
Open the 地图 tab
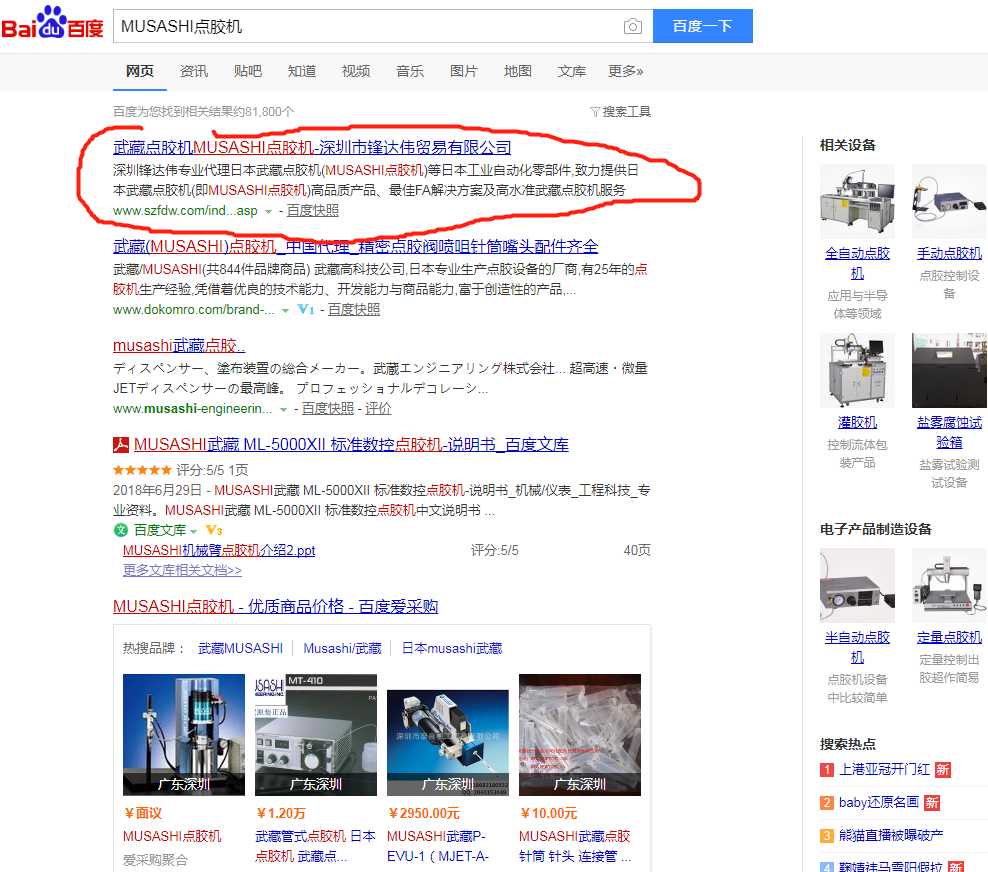tap(518, 71)
